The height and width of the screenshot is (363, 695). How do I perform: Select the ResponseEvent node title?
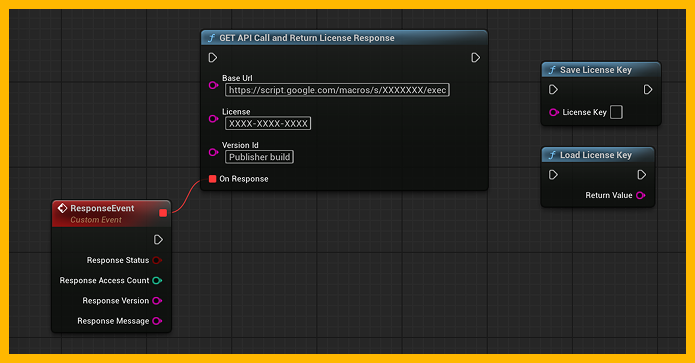coord(102,208)
